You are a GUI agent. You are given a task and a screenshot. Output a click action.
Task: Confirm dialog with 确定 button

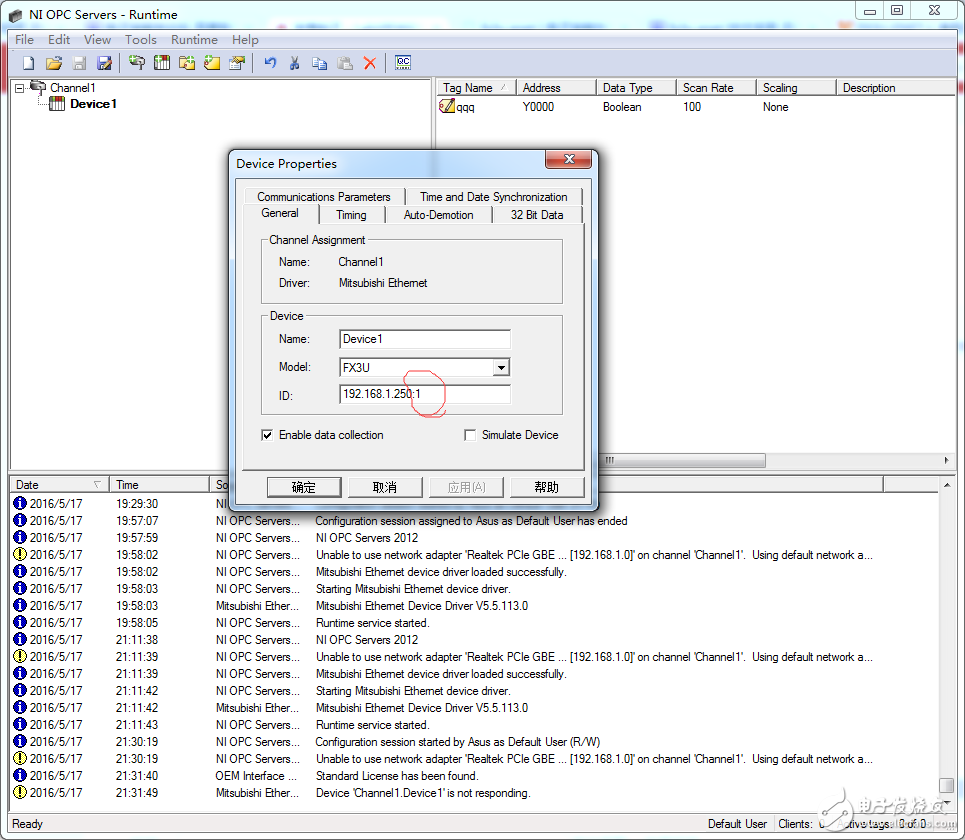[x=304, y=487]
